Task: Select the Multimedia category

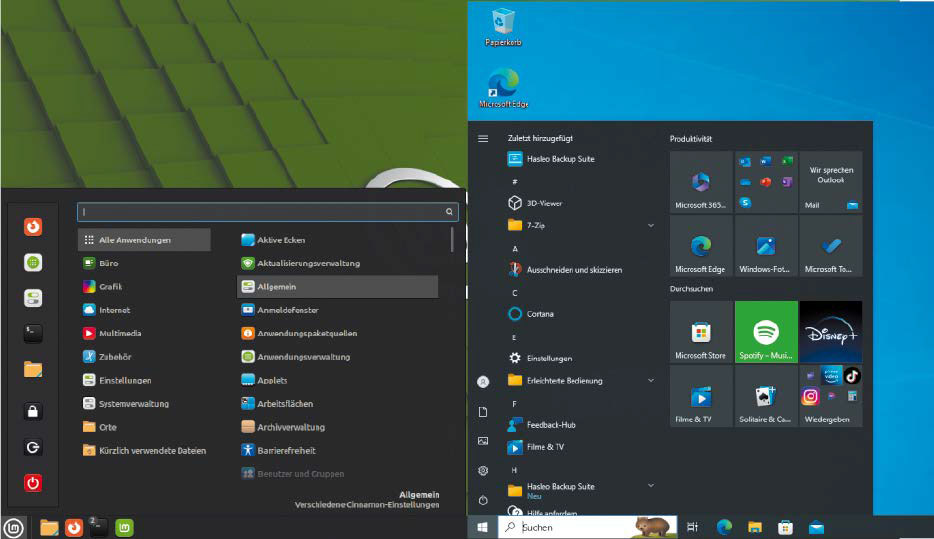Action: click(x=144, y=333)
